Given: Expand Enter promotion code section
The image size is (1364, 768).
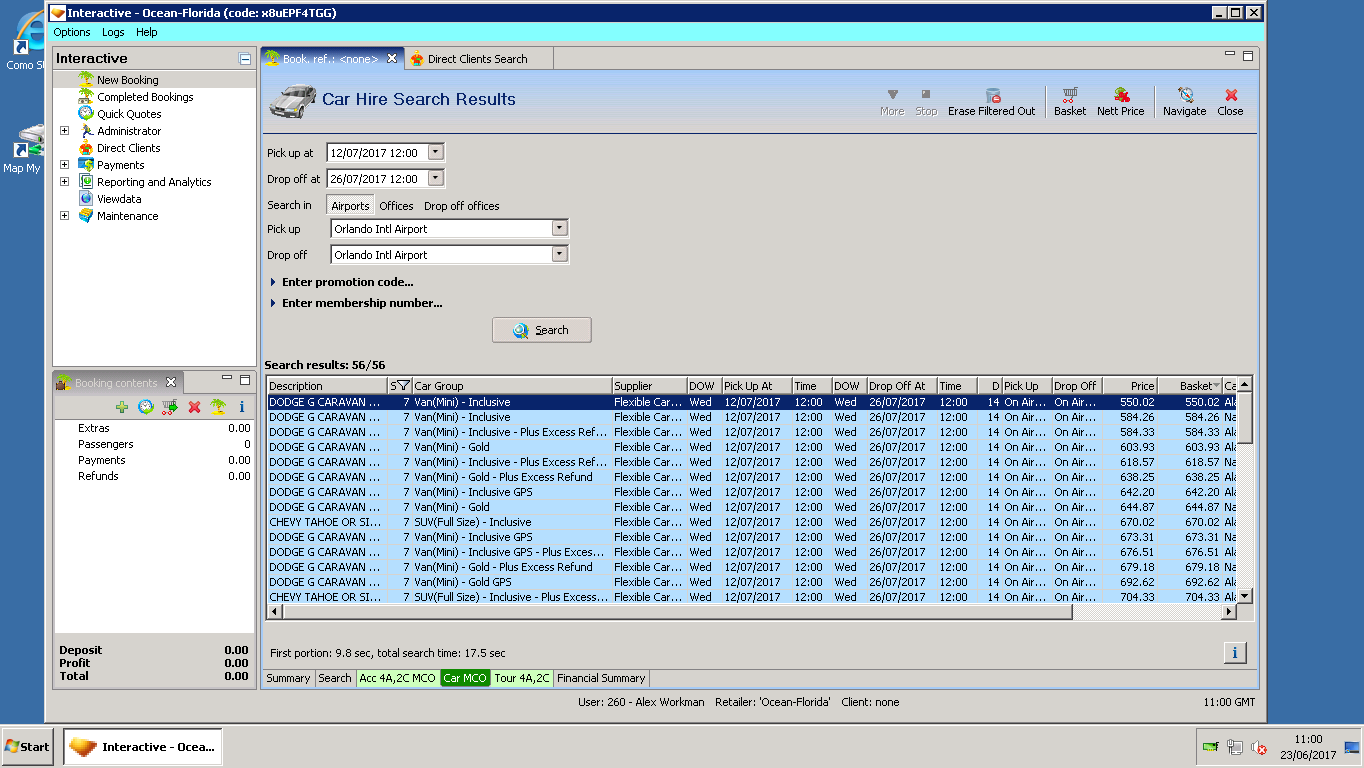Looking at the screenshot, I should coord(346,282).
